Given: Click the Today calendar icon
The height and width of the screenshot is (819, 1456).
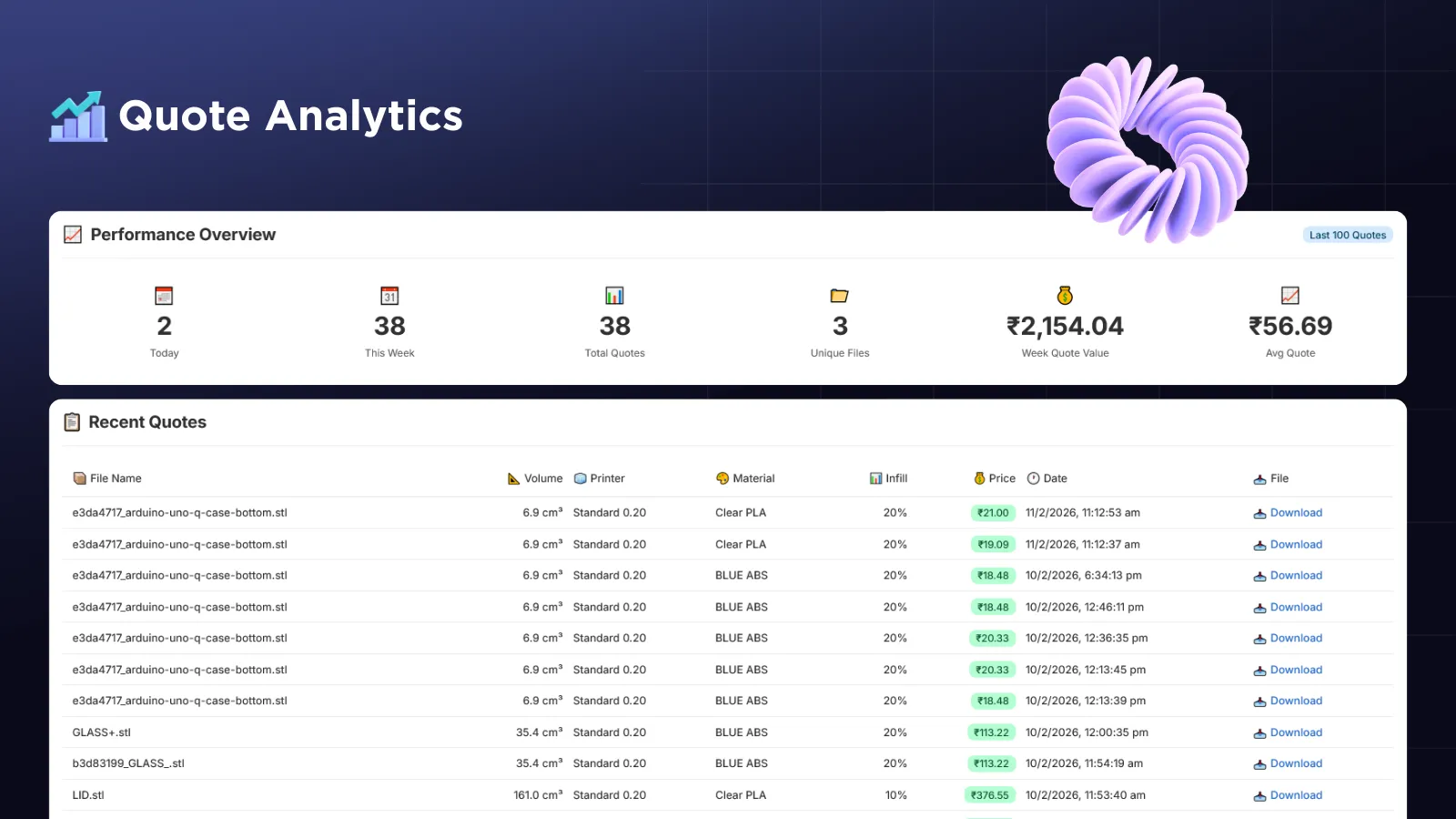Looking at the screenshot, I should coord(163,295).
